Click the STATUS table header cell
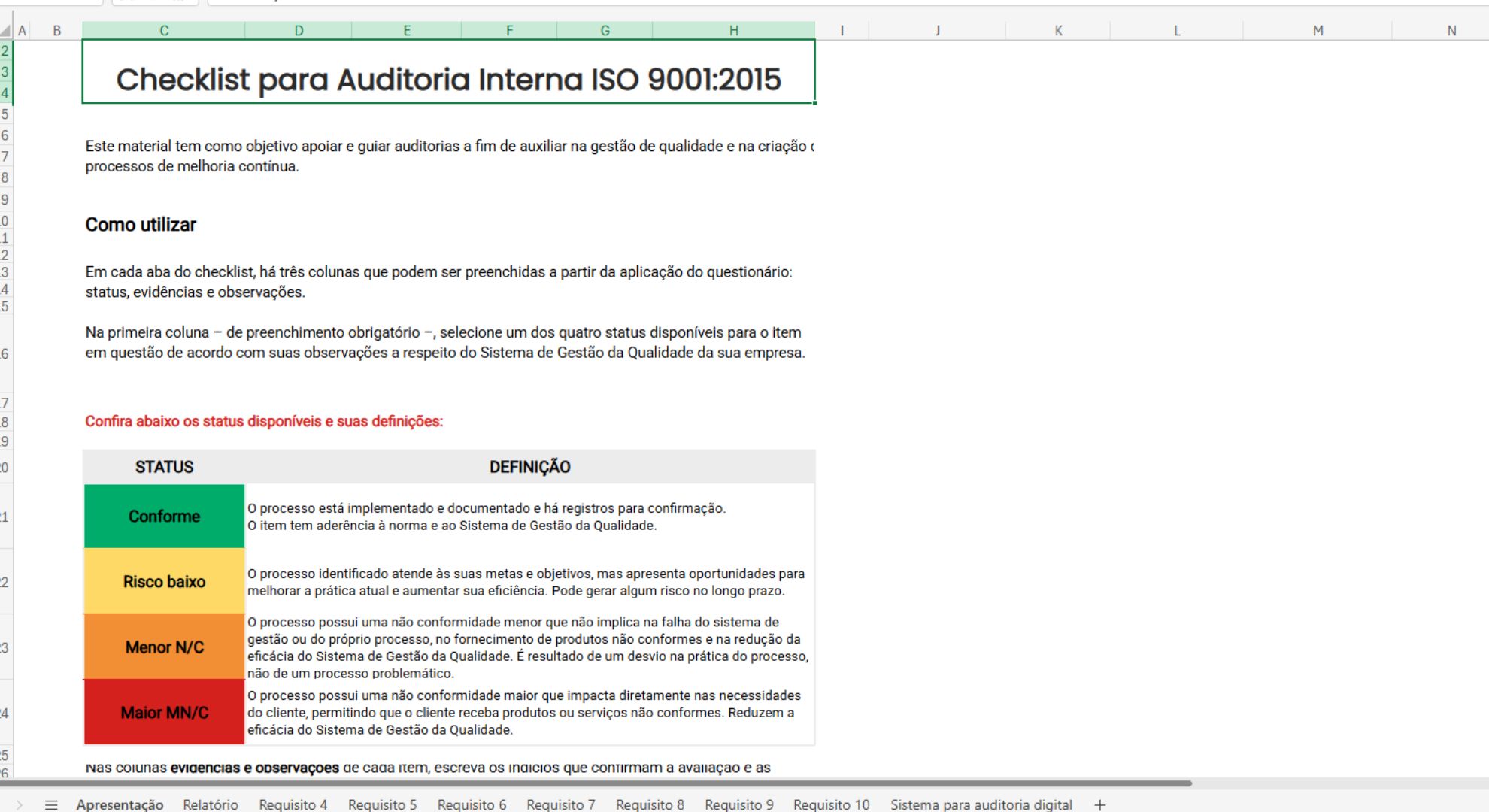 164,467
